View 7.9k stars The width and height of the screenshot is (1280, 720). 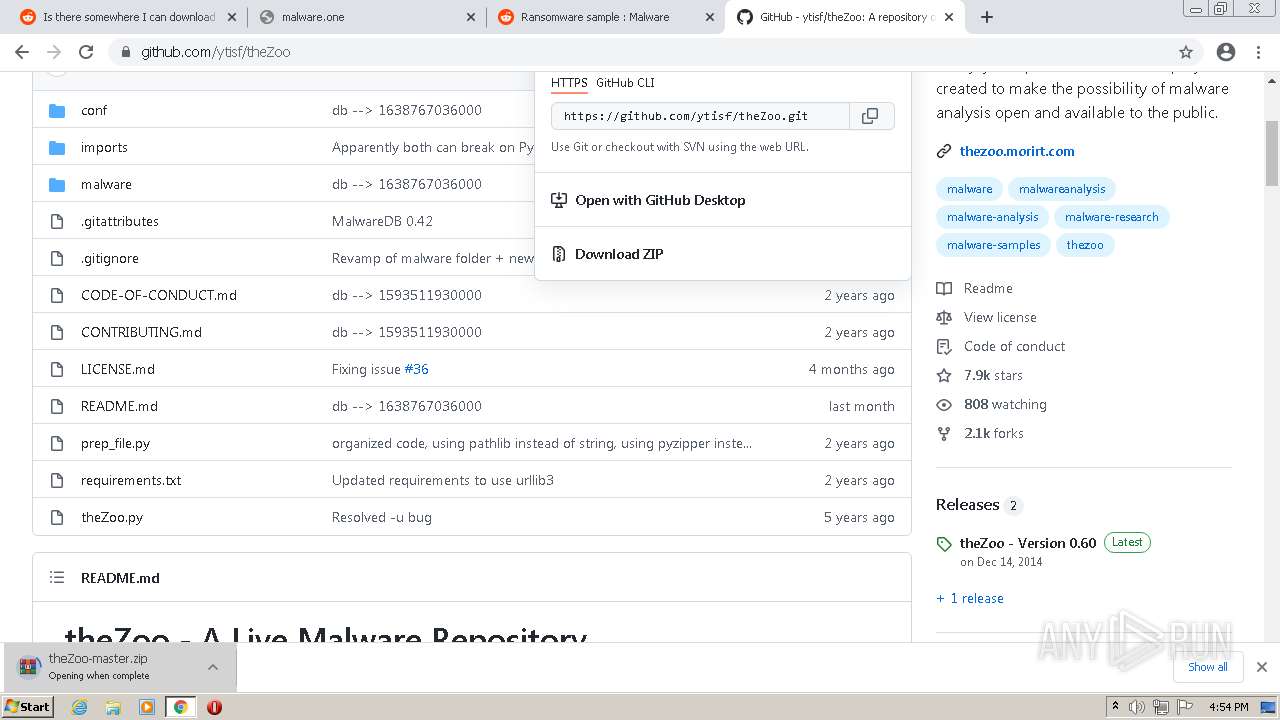coord(993,375)
